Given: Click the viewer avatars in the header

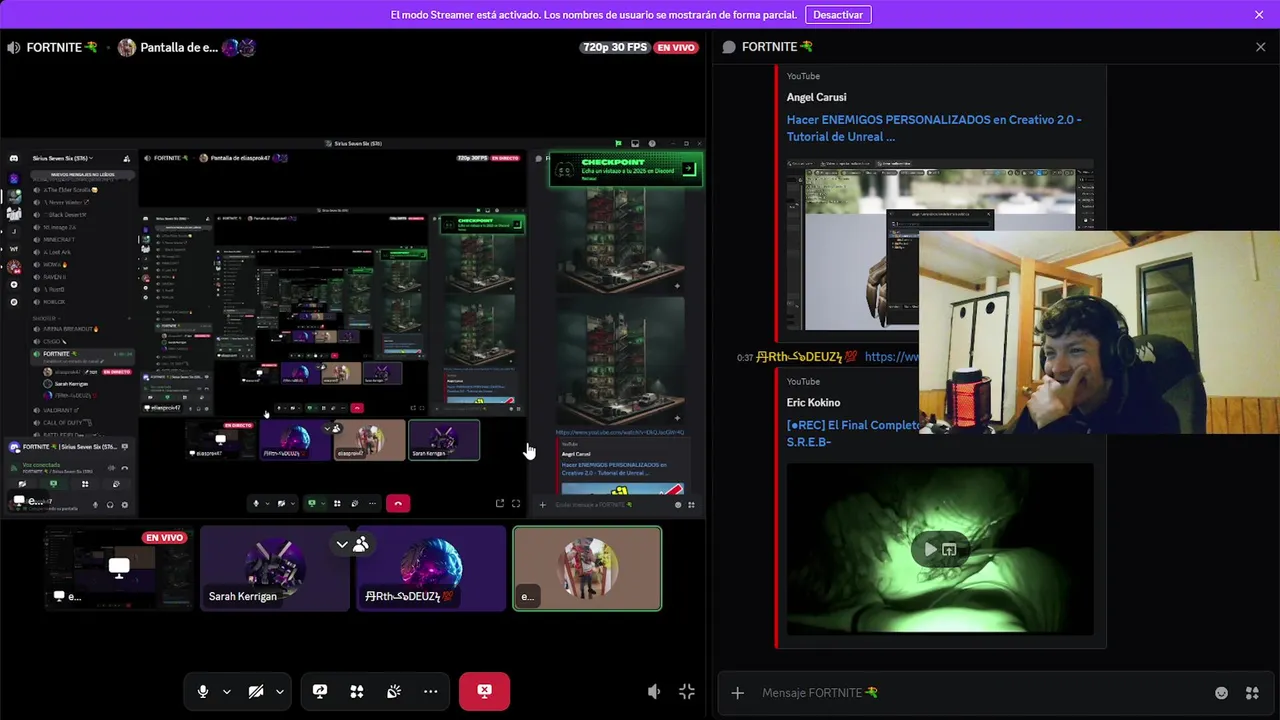Looking at the screenshot, I should click(x=239, y=47).
